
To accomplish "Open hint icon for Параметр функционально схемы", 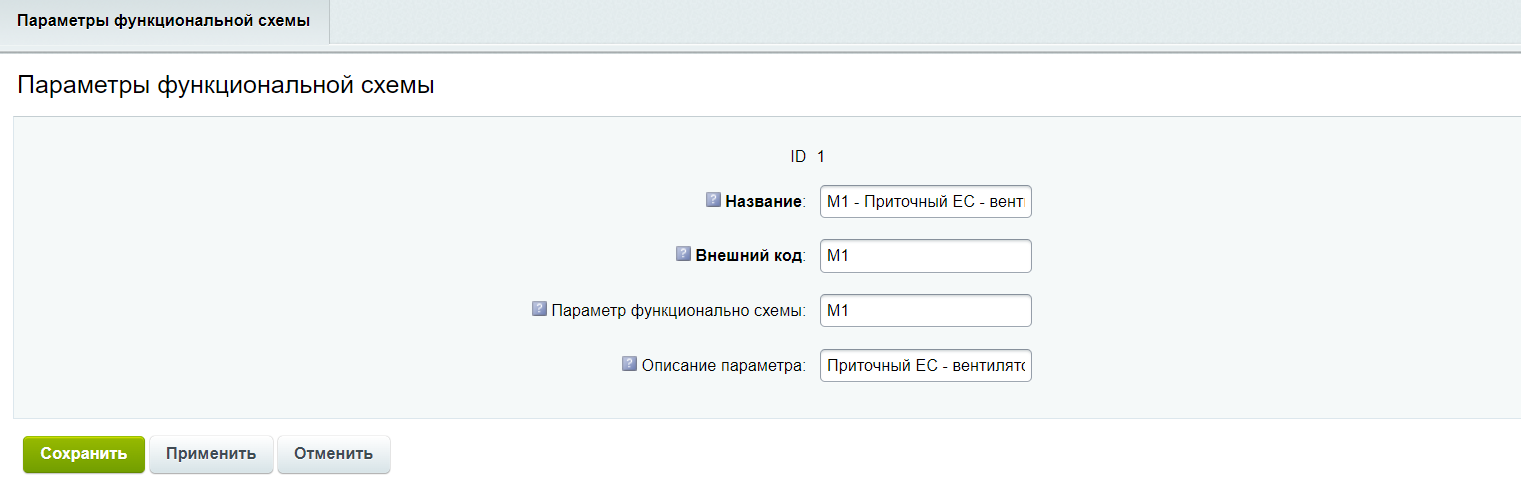I will coord(539,309).
